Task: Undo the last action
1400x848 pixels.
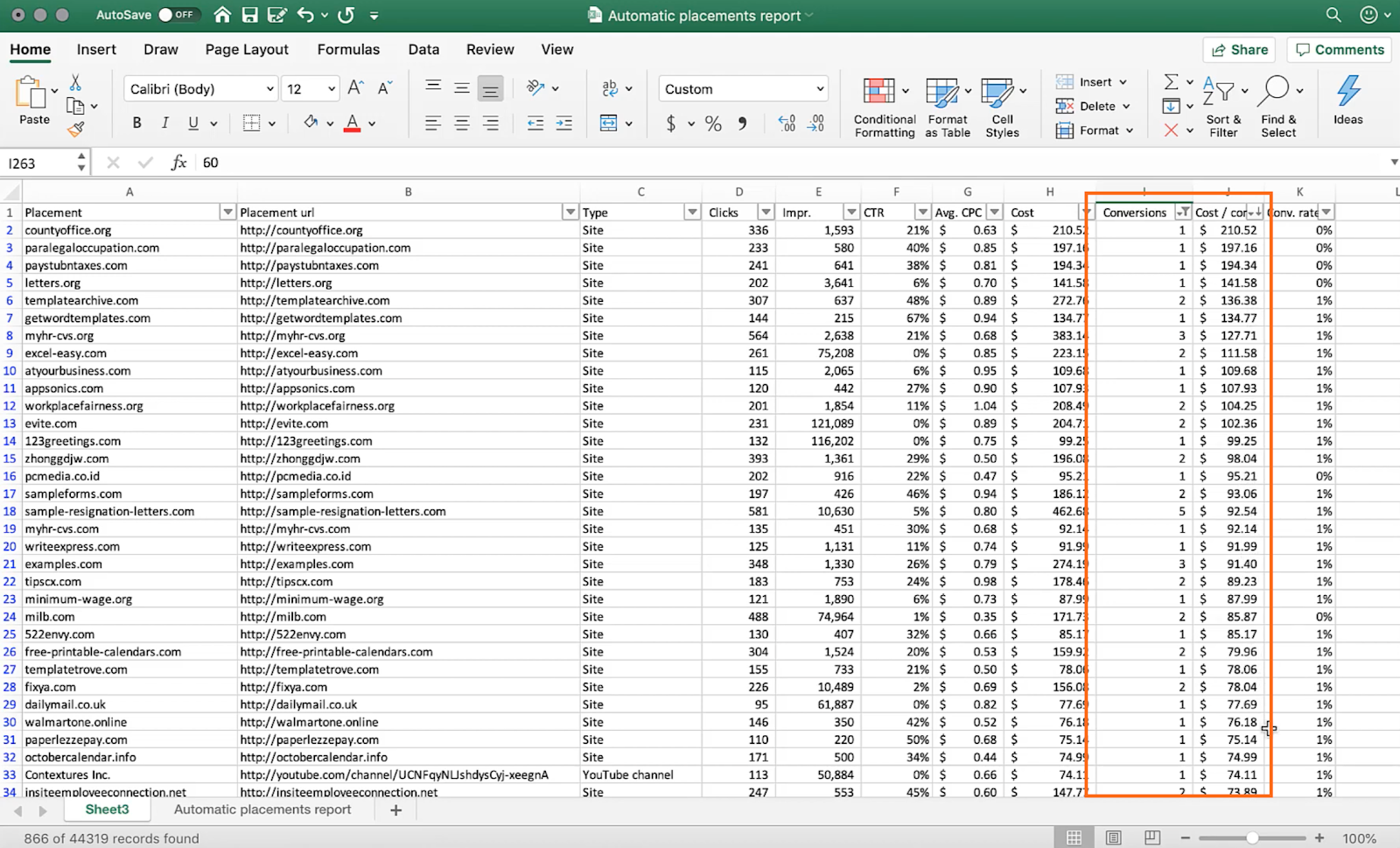Action: (305, 15)
